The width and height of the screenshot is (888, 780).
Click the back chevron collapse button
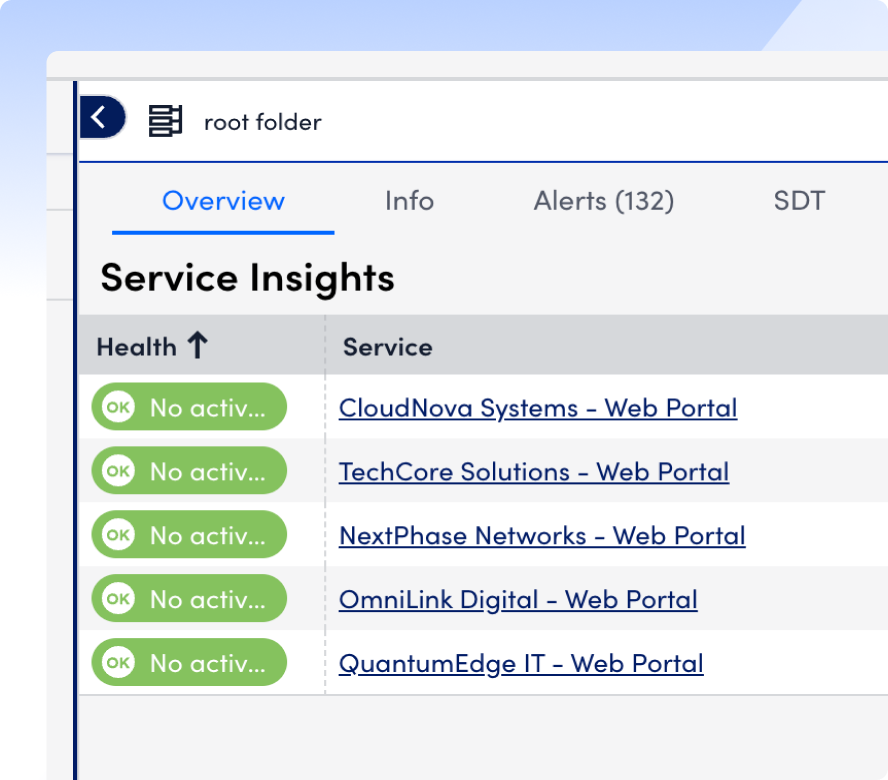tap(100, 118)
